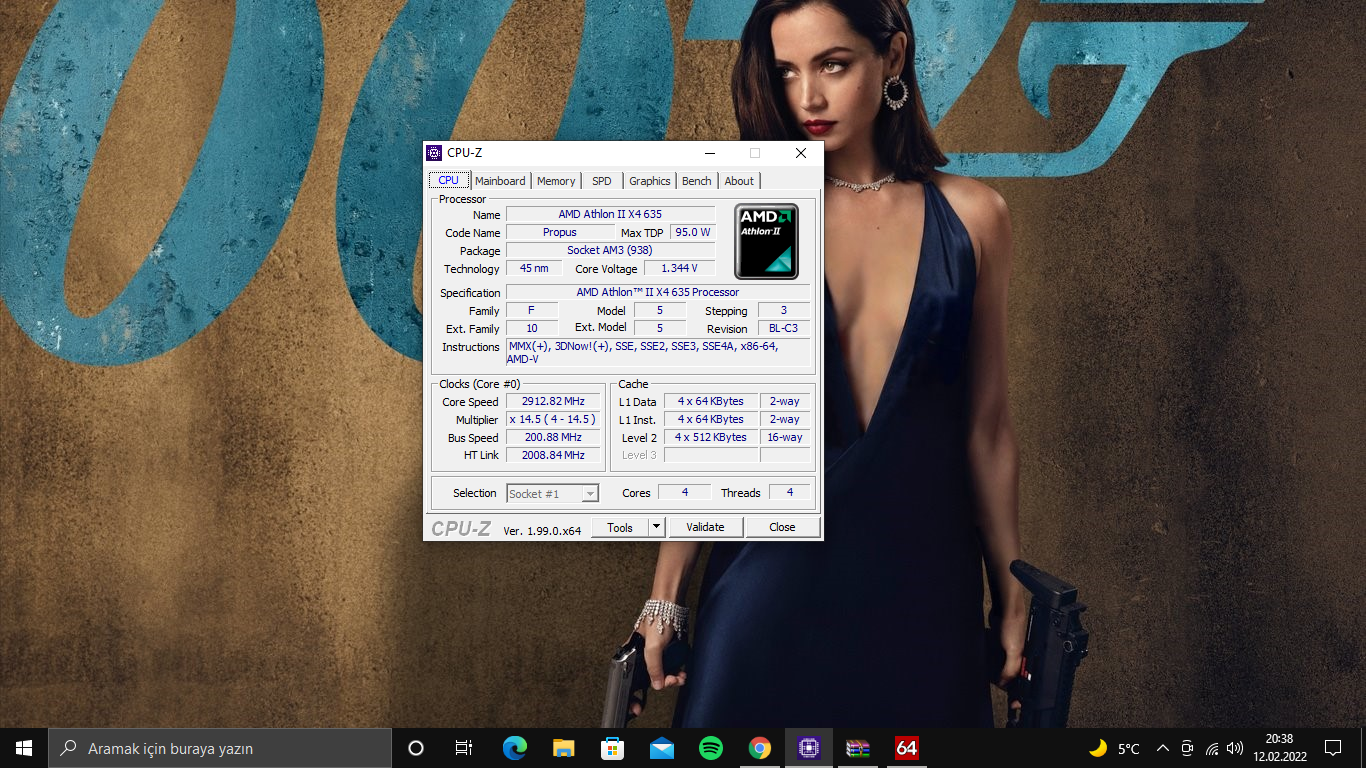Open Microsoft Store from the taskbar
This screenshot has width=1366, height=768.
[612, 748]
